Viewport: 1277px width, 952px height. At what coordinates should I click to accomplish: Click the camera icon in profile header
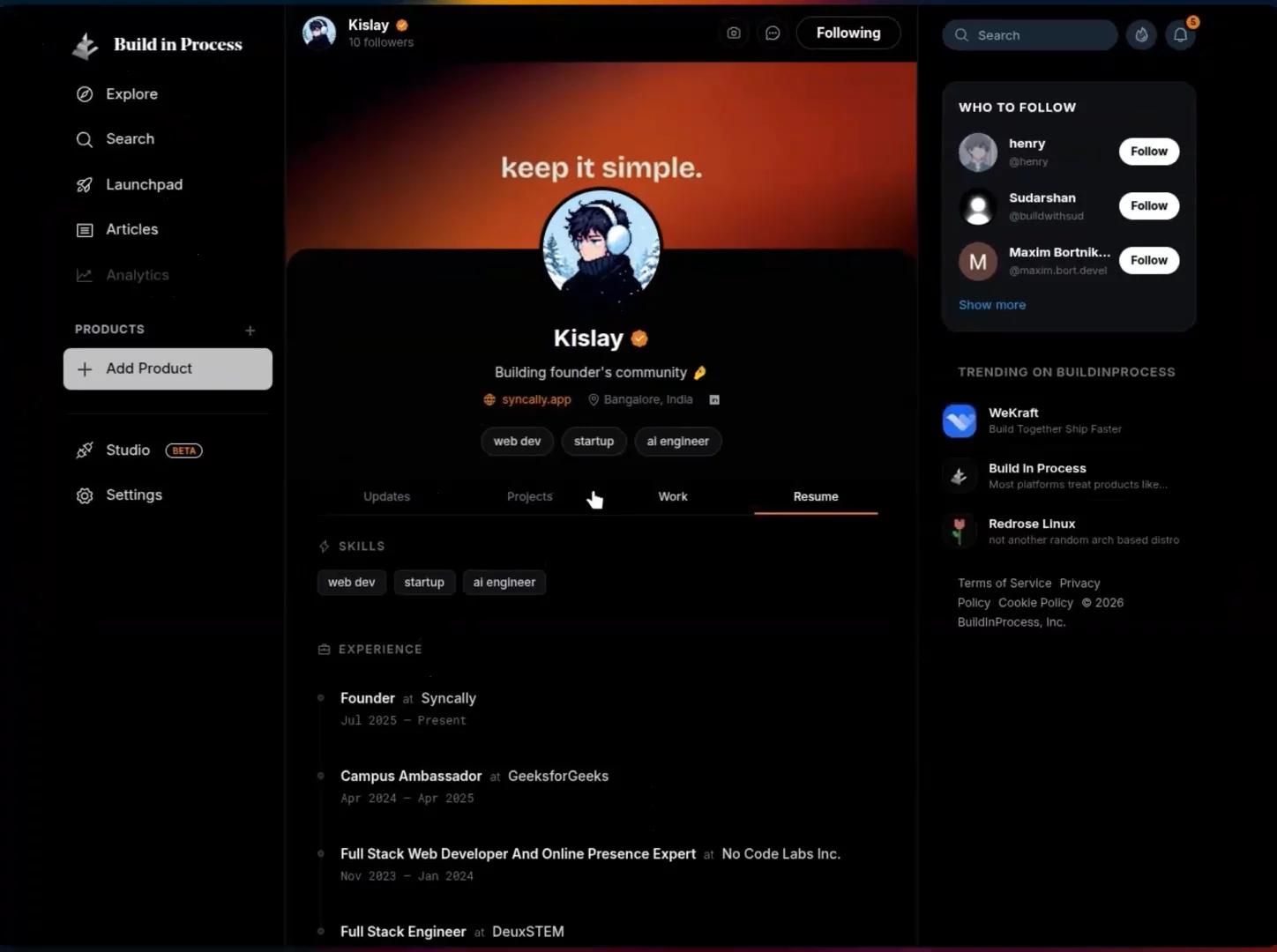(x=733, y=33)
